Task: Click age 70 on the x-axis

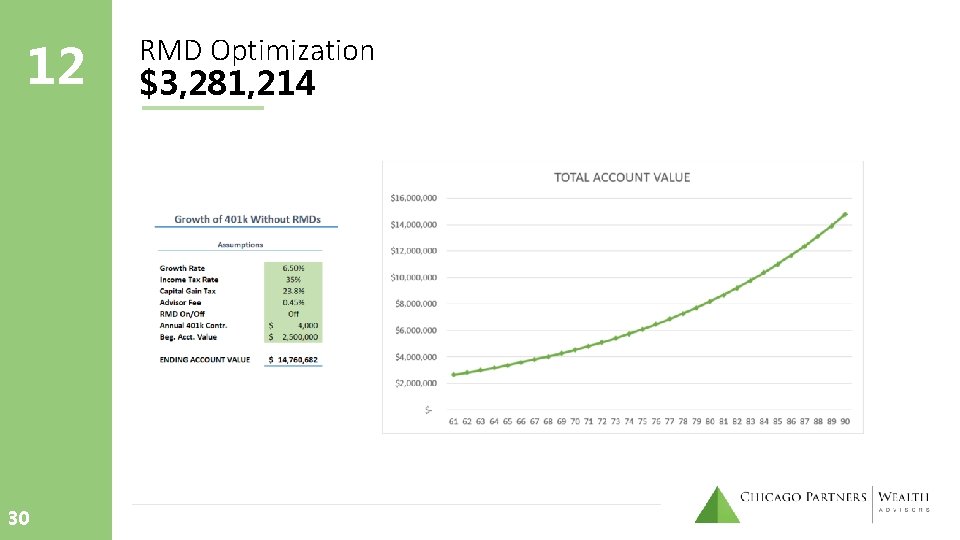Action: [575, 421]
